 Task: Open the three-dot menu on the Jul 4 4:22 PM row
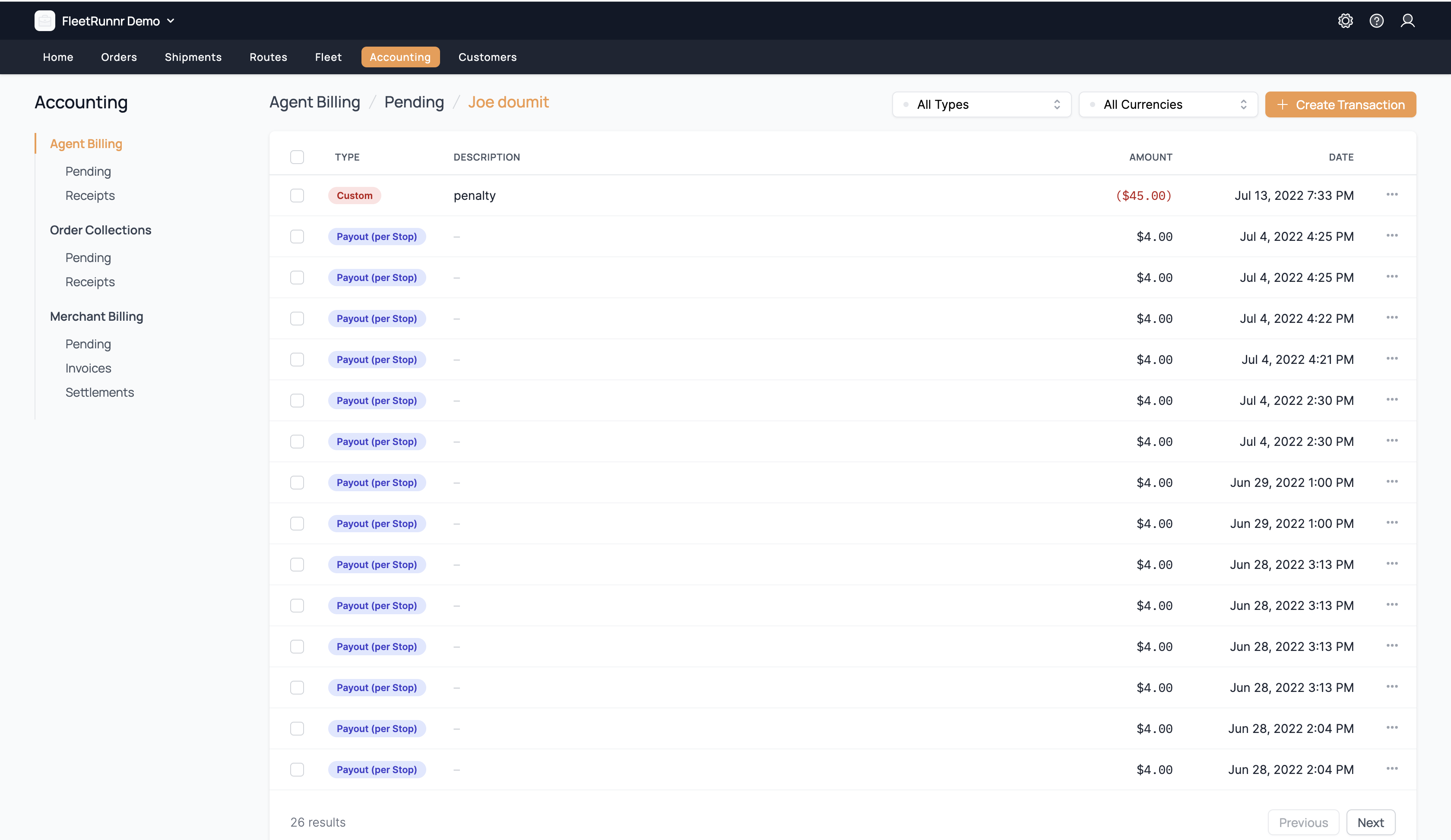point(1393,318)
